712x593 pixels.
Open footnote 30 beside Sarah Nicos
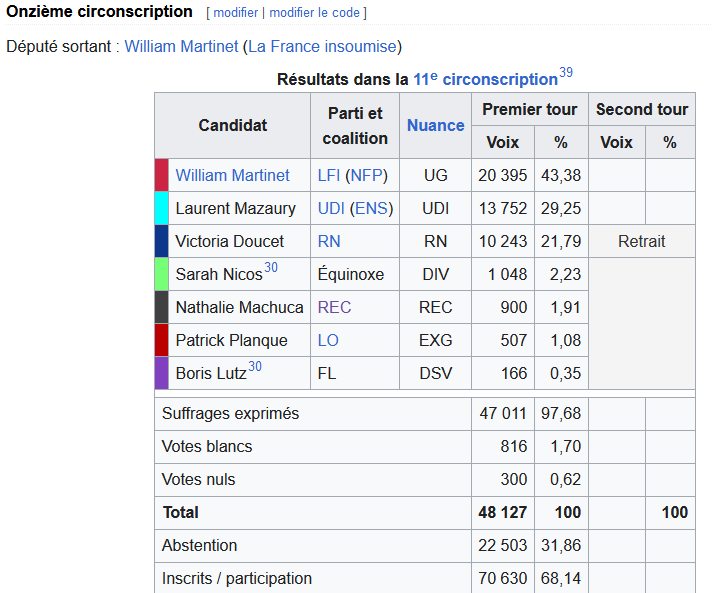(x=271, y=267)
